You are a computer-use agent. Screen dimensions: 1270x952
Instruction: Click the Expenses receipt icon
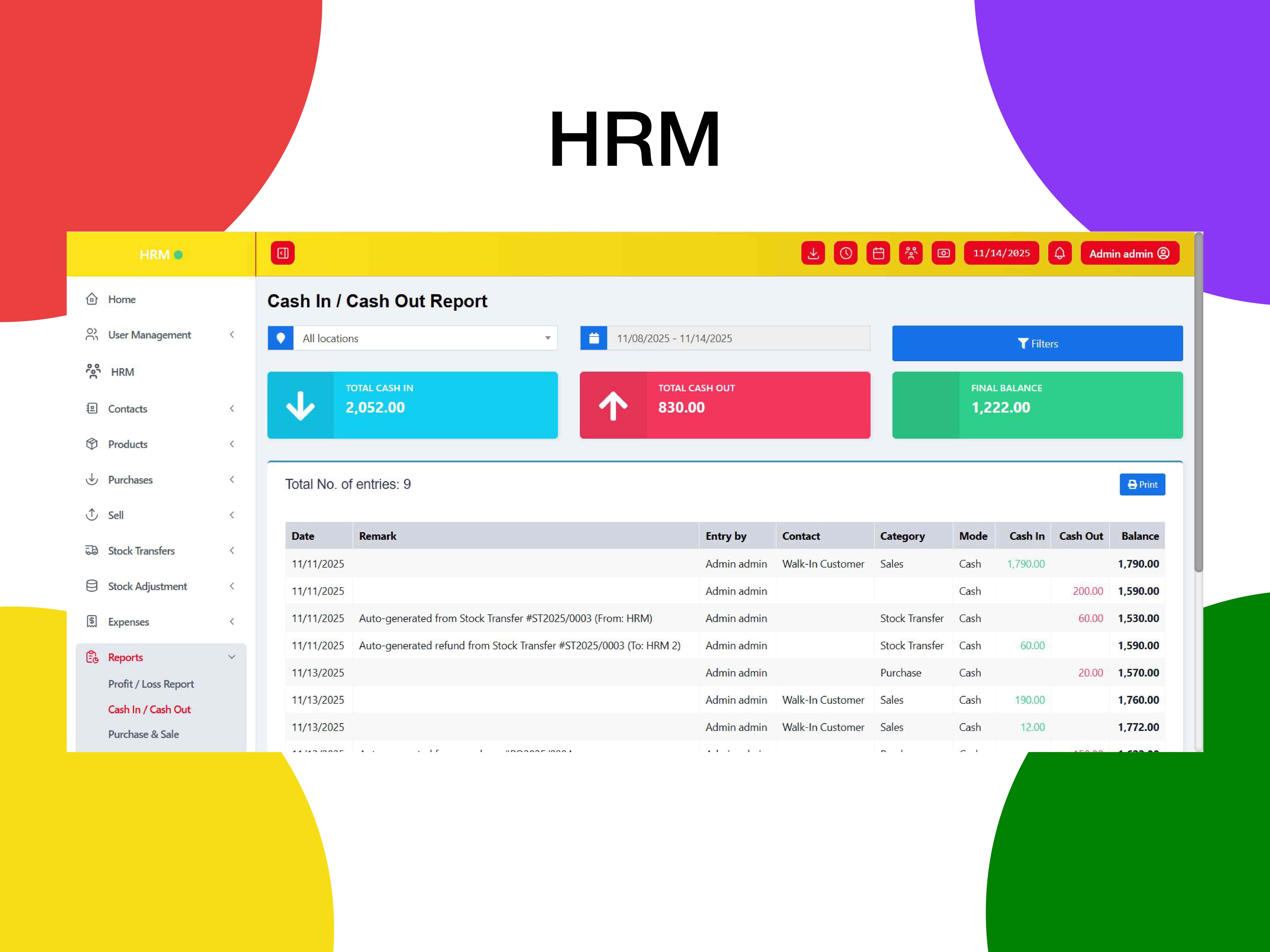coord(92,621)
